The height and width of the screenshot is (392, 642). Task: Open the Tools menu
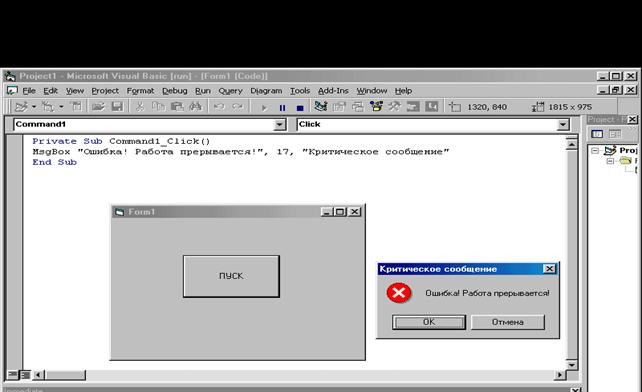pyautogui.click(x=300, y=91)
